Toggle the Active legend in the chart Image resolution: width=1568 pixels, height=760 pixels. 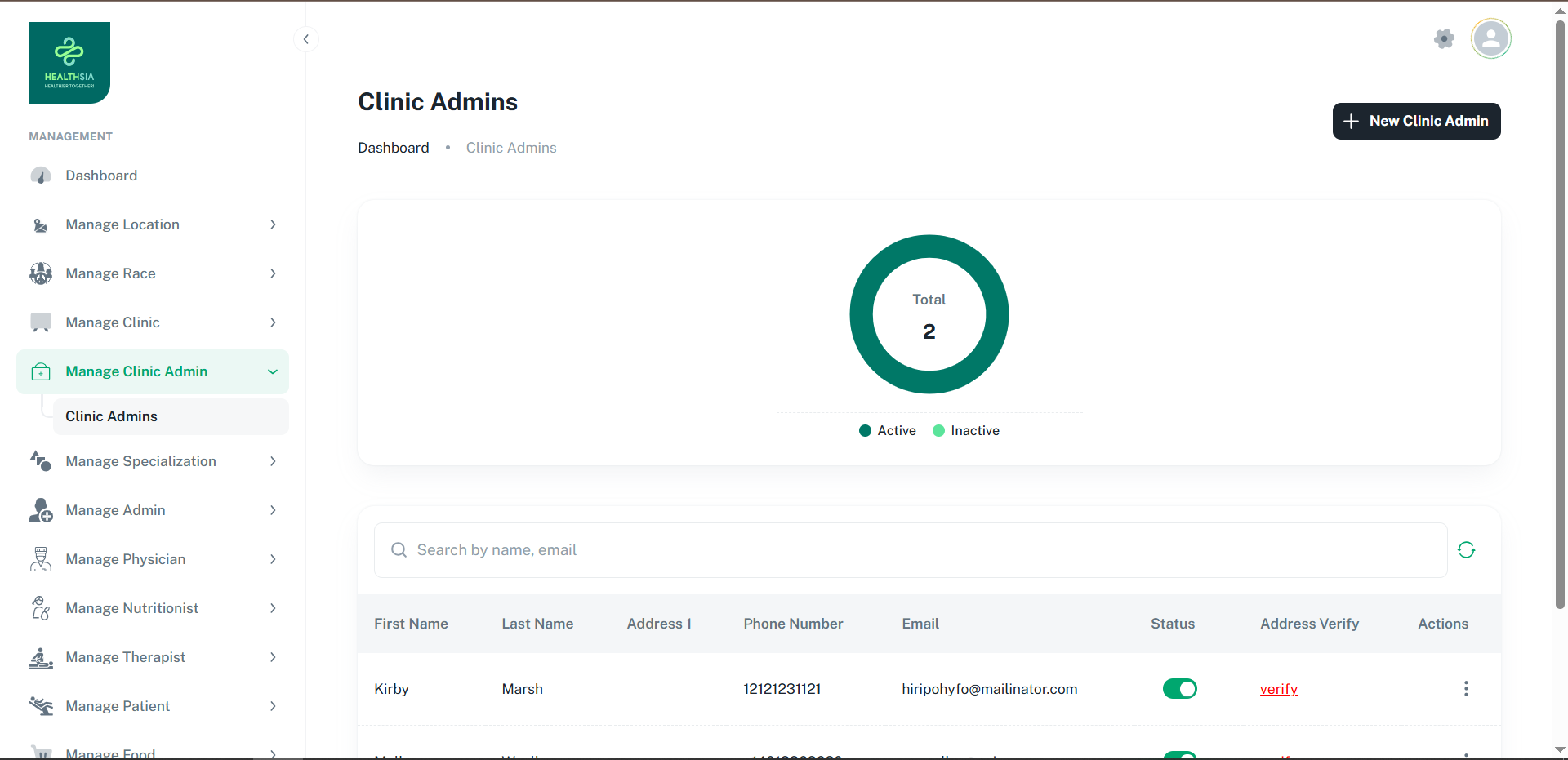888,431
